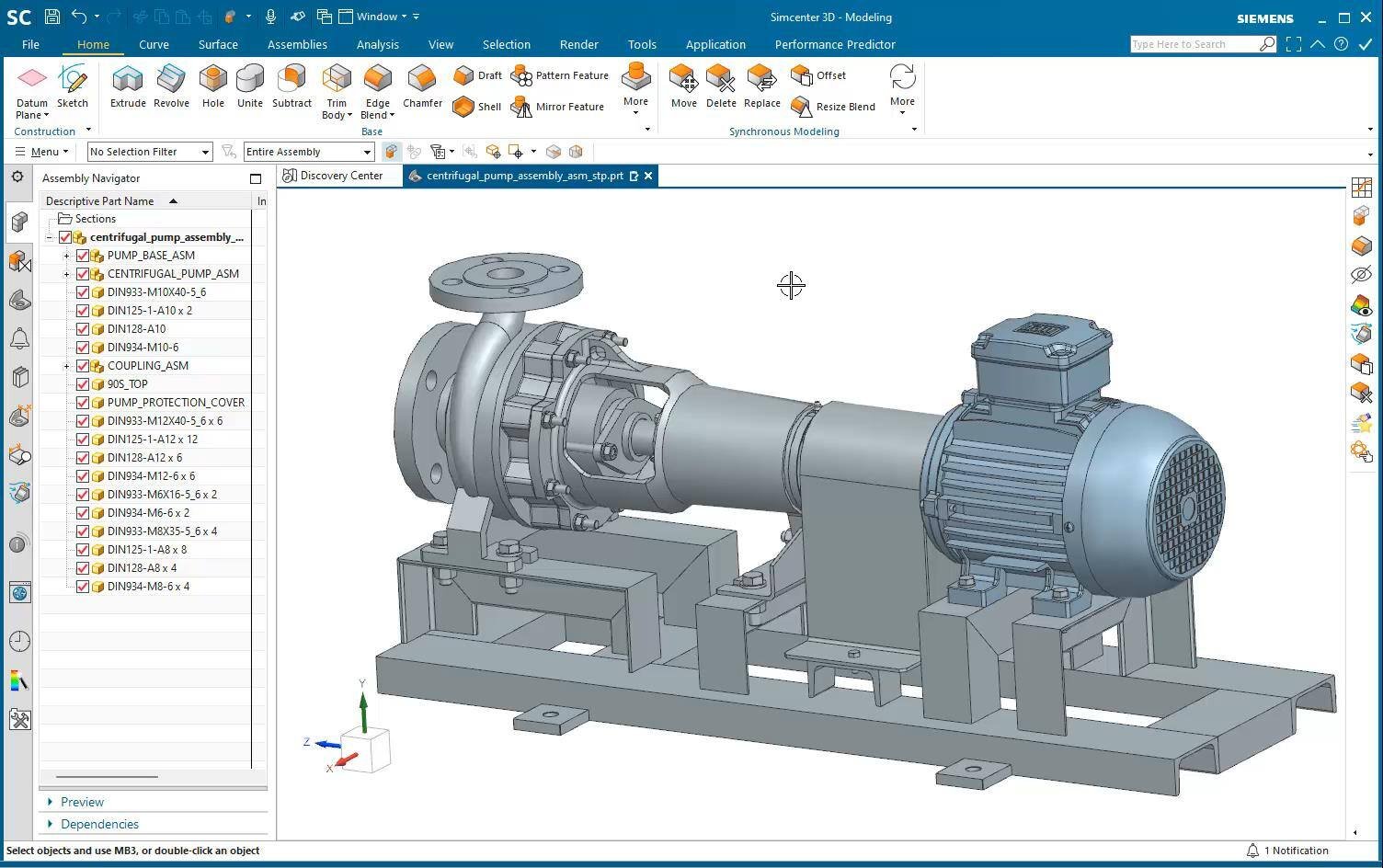
Task: Toggle PUMP_BASE_ASM visibility checkbox
Action: 83,256
